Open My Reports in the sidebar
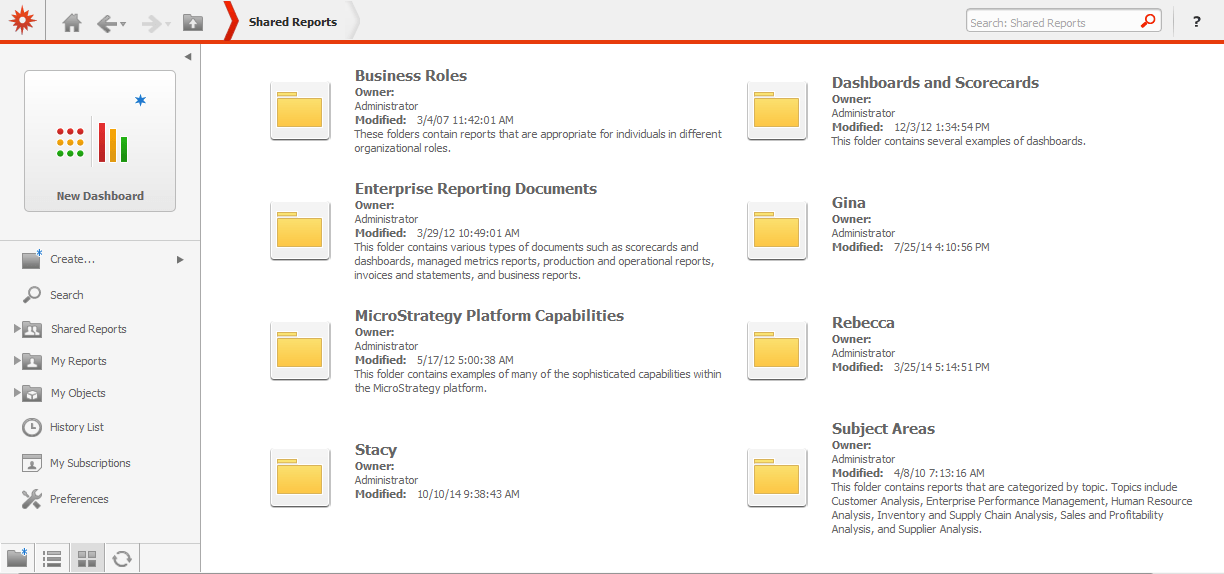 (x=79, y=361)
